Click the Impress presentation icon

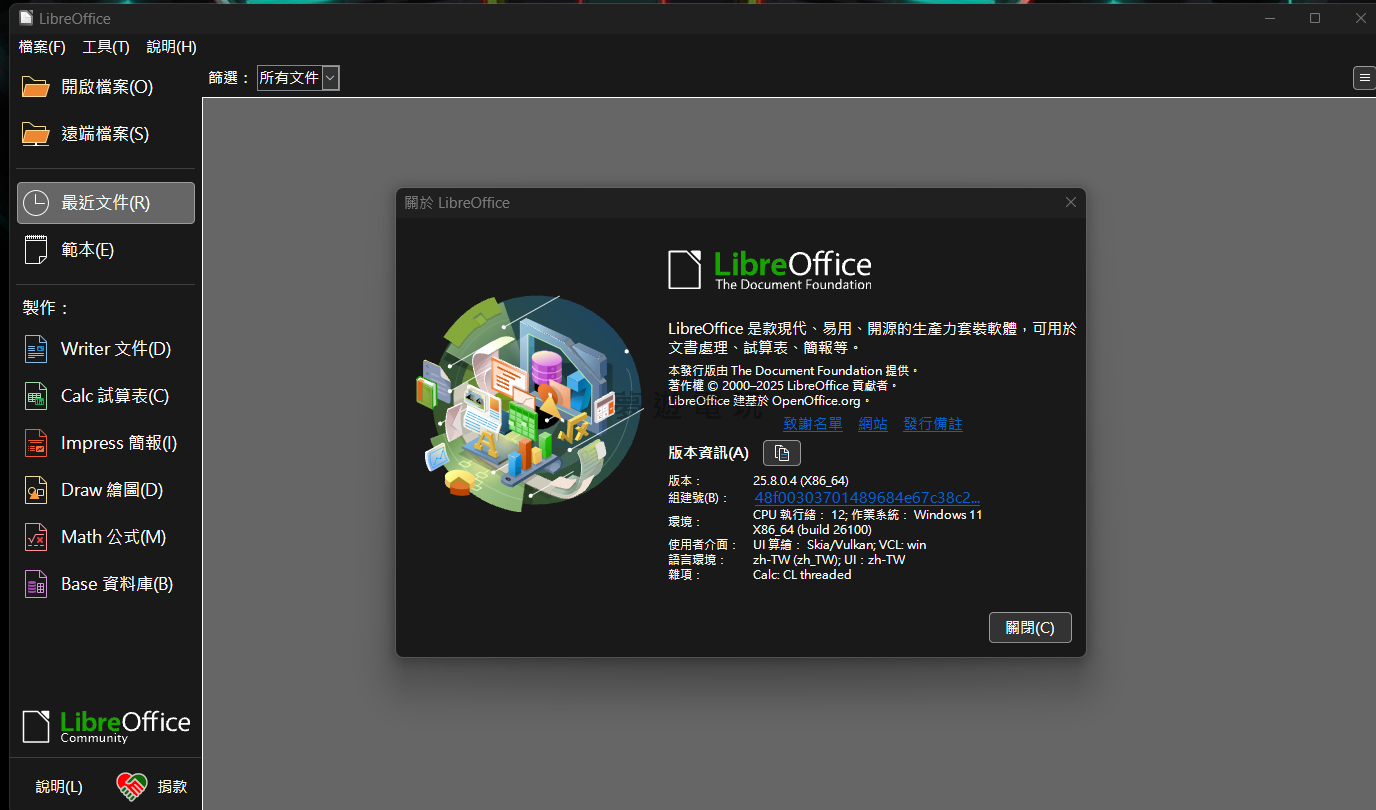click(x=36, y=443)
